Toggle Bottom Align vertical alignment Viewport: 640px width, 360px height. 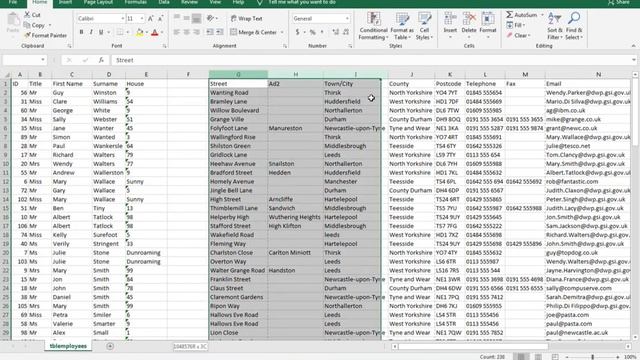196,18
